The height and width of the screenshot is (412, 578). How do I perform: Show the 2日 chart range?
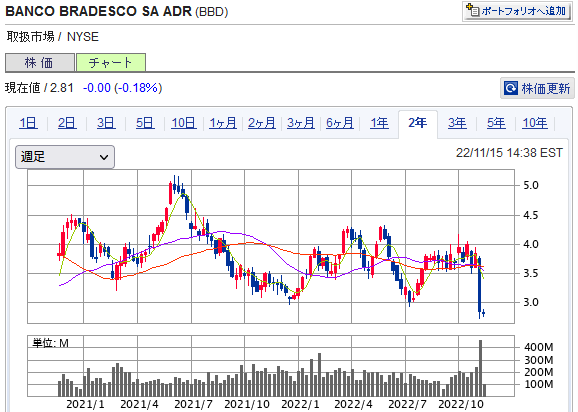click(67, 123)
